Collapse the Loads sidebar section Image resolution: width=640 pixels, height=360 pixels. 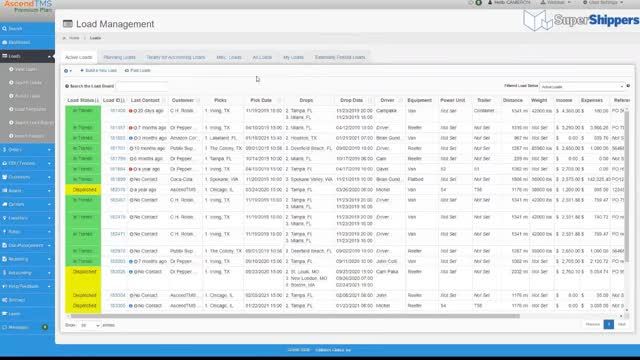[x=27, y=56]
